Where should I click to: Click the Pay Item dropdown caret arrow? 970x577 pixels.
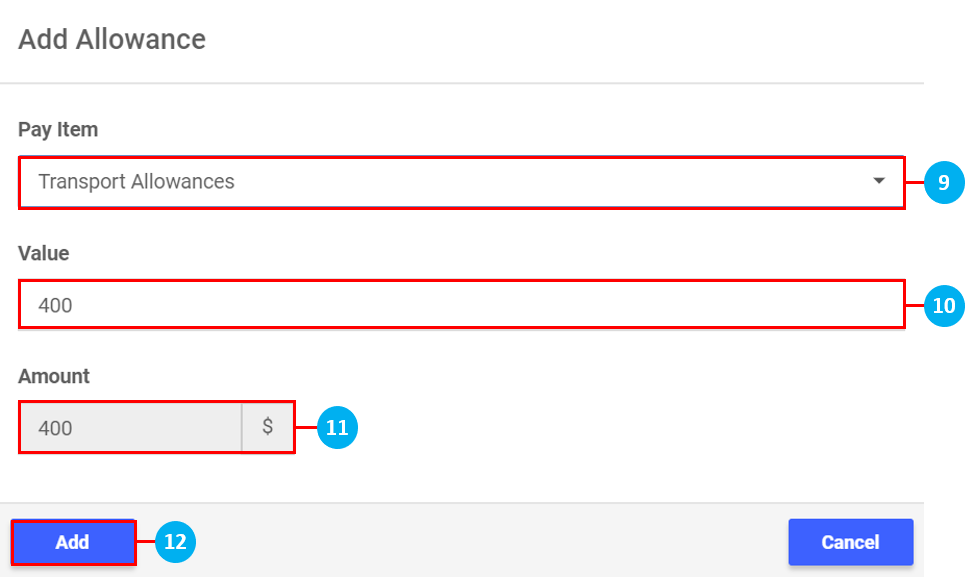879,181
